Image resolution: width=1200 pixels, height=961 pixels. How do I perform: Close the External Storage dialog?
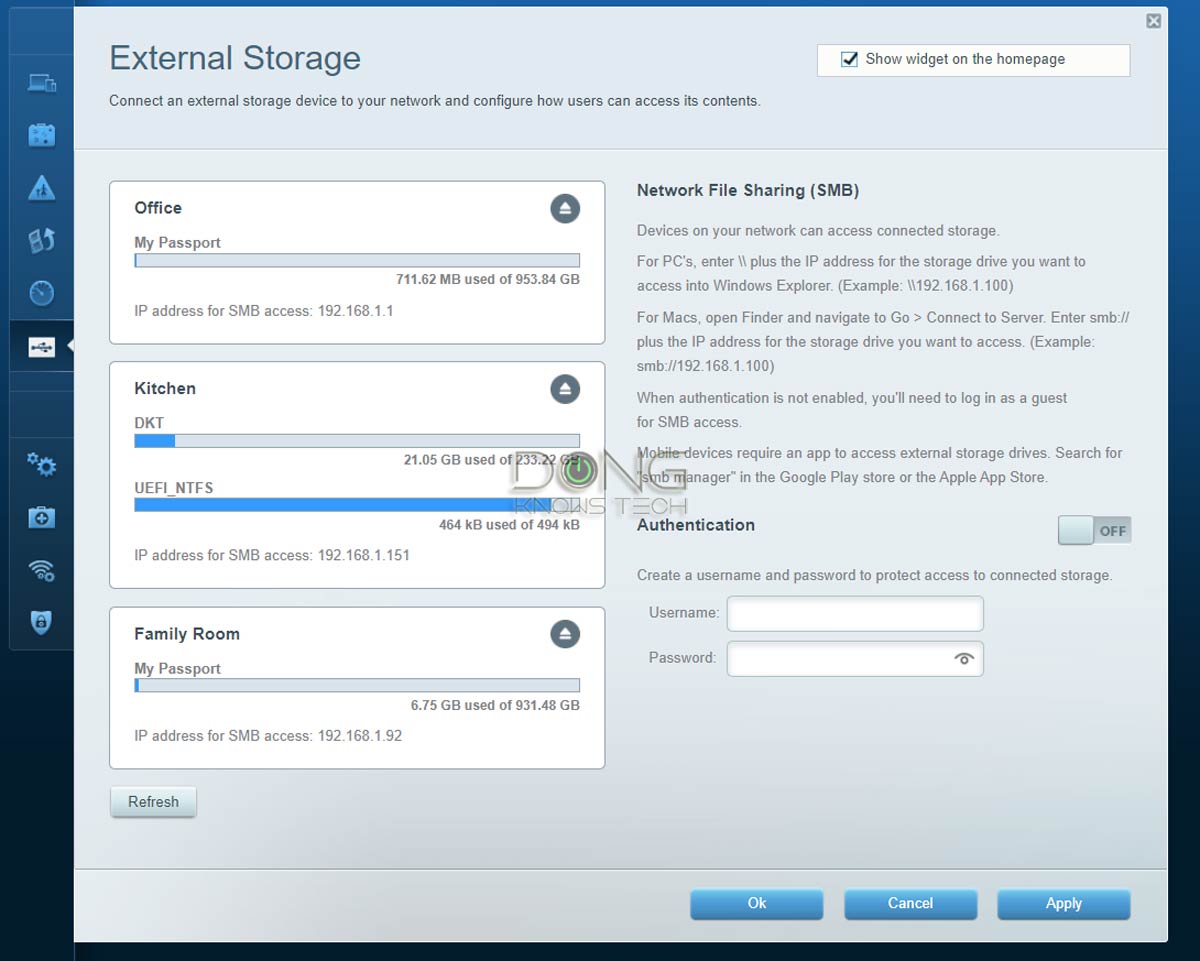coord(1153,21)
